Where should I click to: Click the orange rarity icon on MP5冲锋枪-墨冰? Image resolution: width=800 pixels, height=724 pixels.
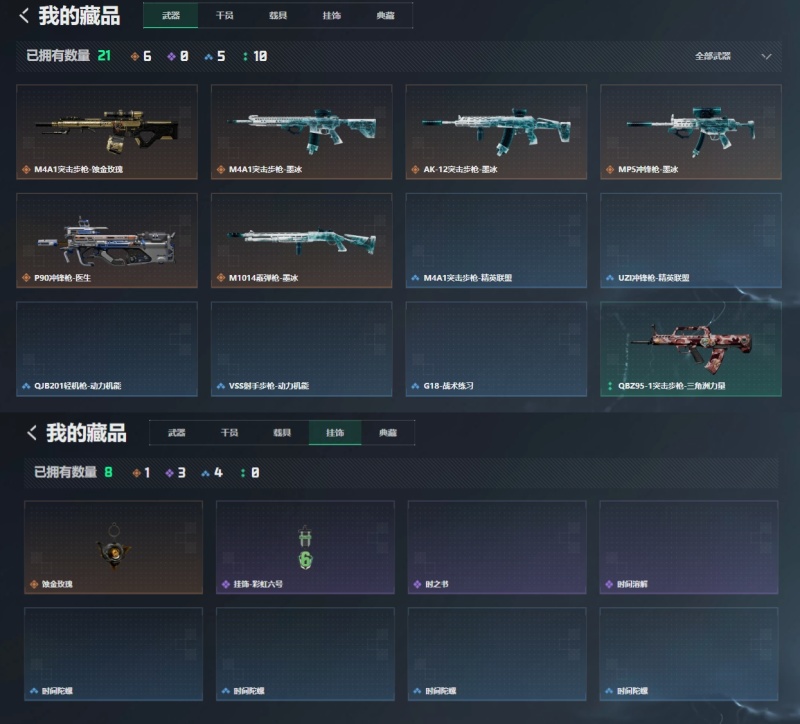click(x=610, y=169)
